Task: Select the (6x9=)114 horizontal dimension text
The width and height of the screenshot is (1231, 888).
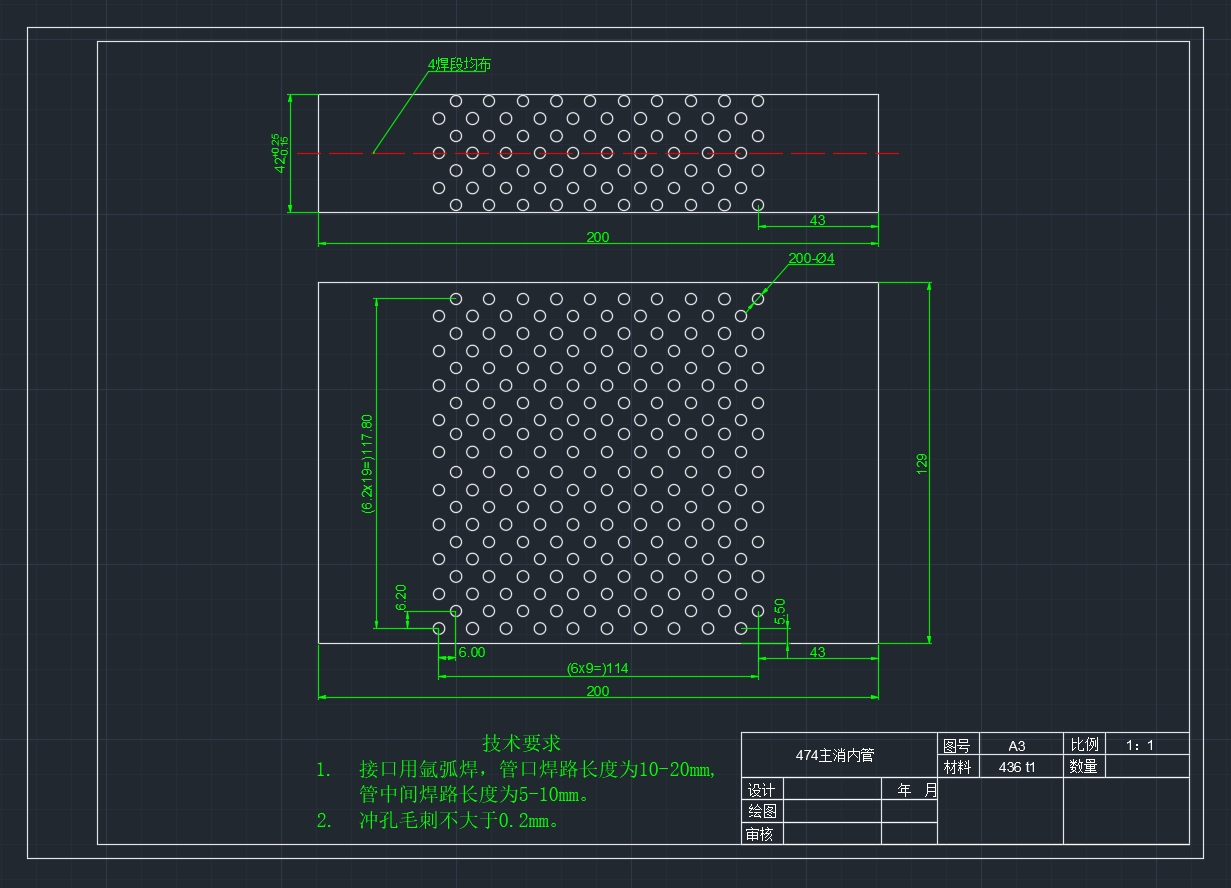Action: tap(597, 668)
